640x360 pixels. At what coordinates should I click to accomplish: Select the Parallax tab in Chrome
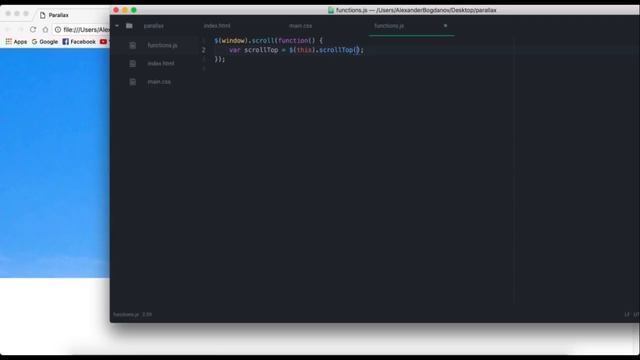pos(58,15)
